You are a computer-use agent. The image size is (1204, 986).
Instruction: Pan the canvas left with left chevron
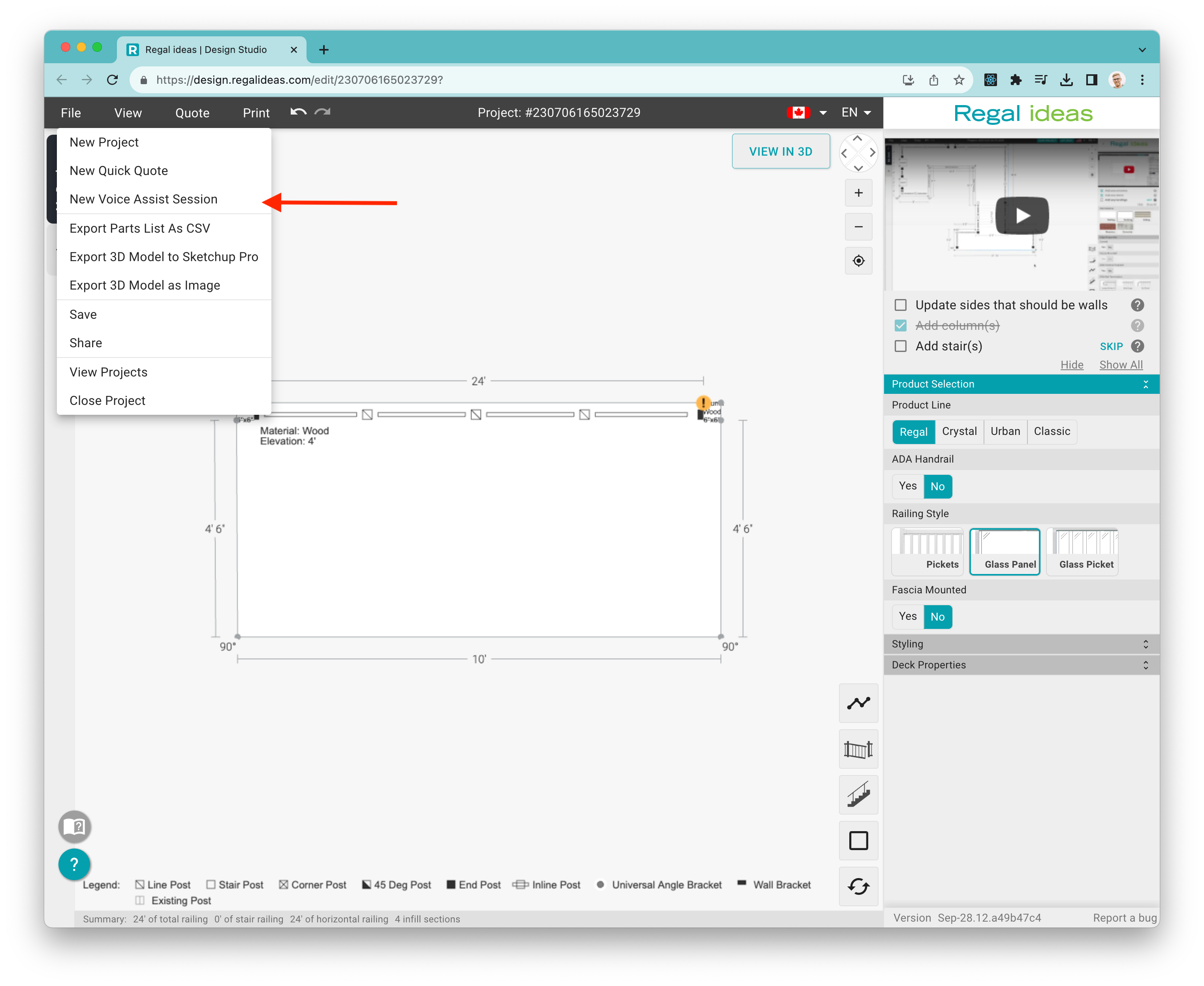pos(844,153)
